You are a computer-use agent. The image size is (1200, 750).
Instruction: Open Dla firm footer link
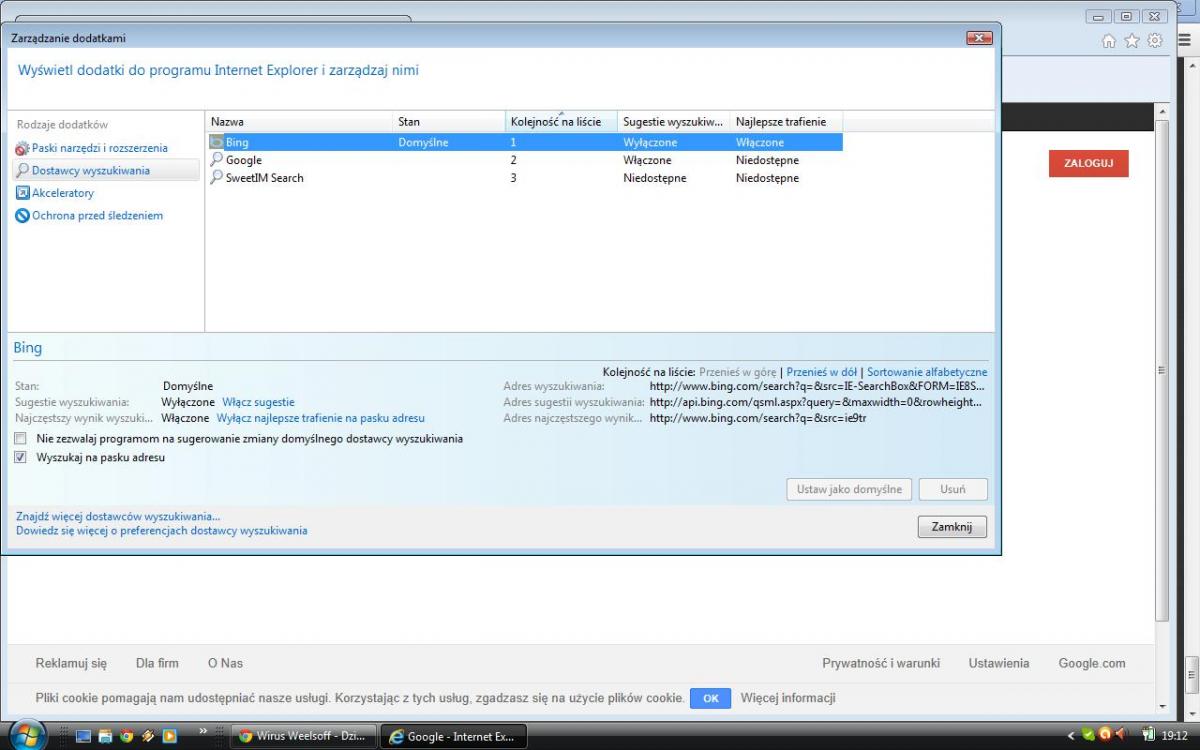pos(157,663)
